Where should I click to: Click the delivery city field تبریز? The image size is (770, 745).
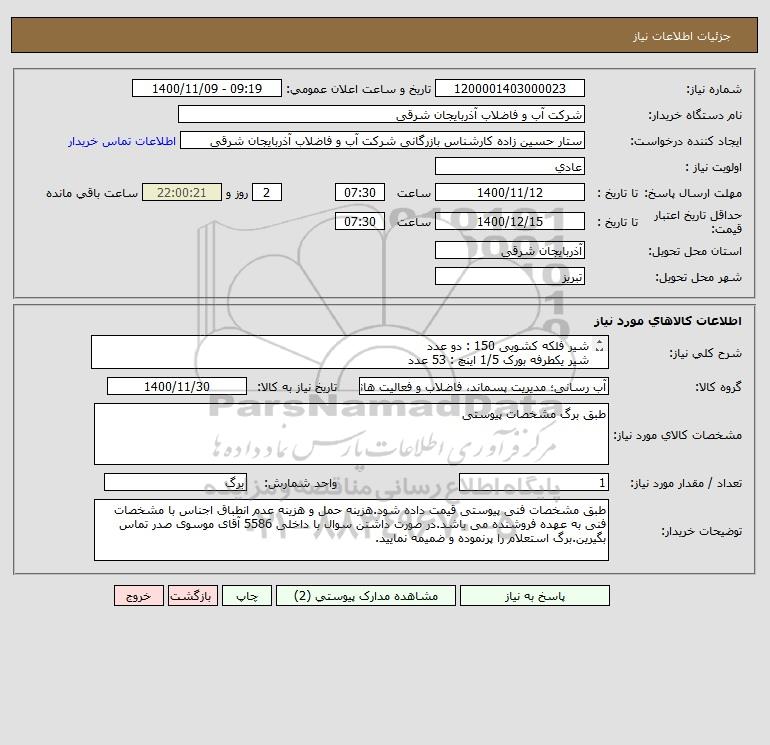(x=510, y=276)
